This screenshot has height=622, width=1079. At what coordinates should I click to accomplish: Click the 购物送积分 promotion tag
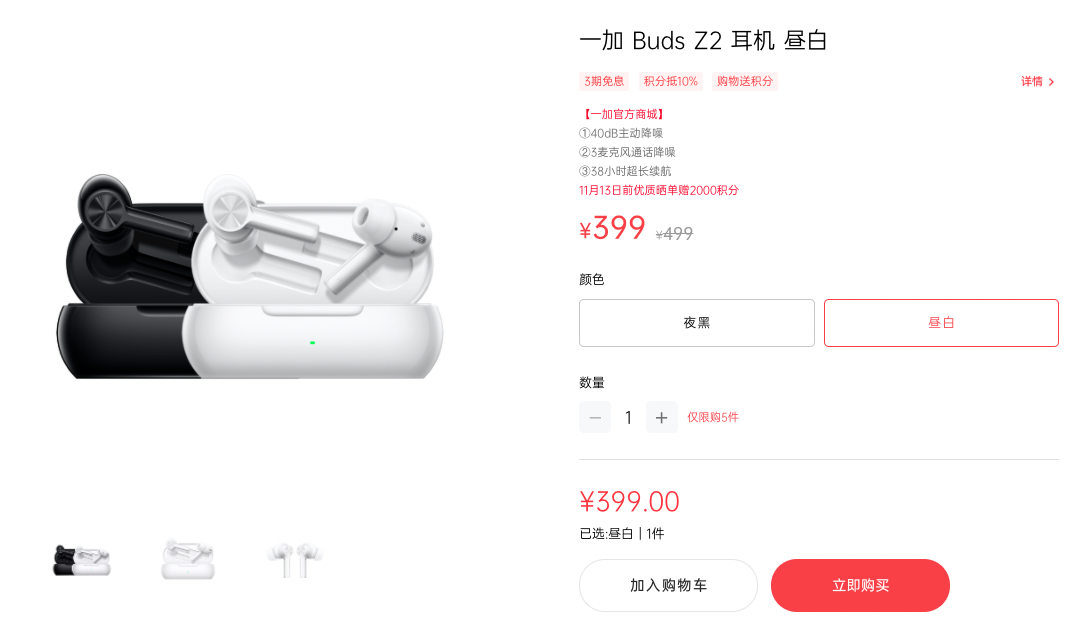pyautogui.click(x=745, y=81)
